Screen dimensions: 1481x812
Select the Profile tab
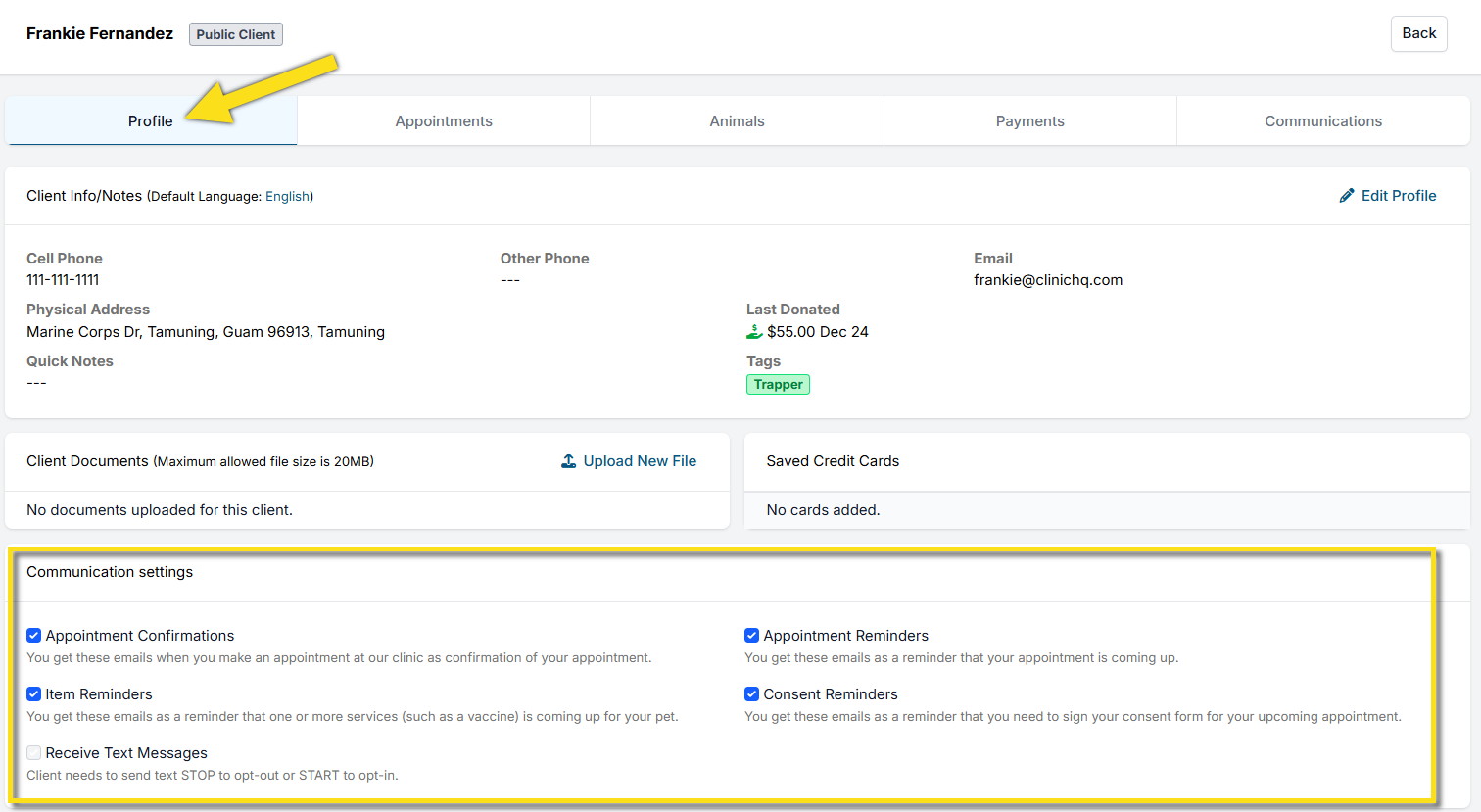pos(151,121)
